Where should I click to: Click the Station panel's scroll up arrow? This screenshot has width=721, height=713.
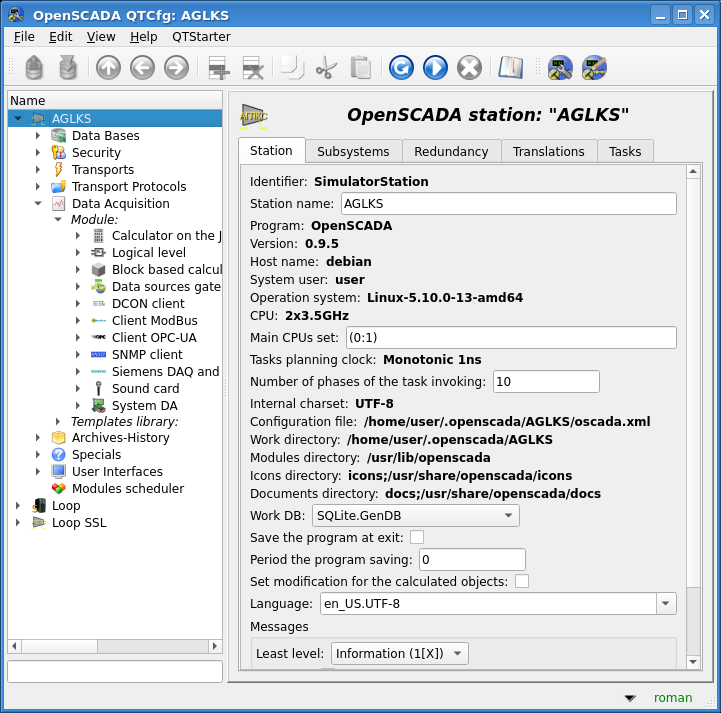[693, 171]
